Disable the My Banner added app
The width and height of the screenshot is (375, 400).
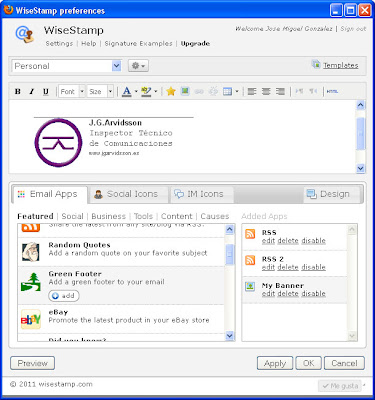click(x=313, y=293)
